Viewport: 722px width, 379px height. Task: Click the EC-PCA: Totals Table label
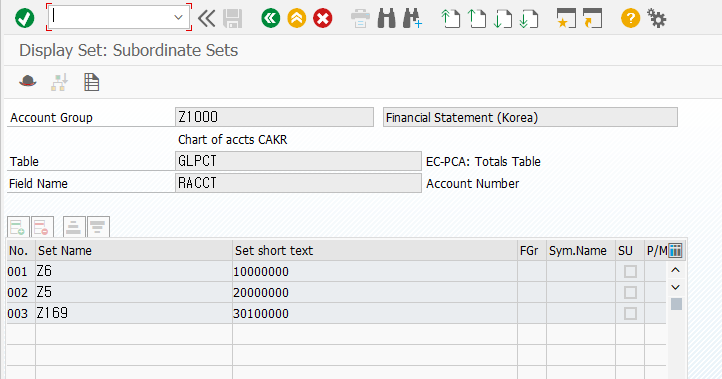[x=483, y=162]
